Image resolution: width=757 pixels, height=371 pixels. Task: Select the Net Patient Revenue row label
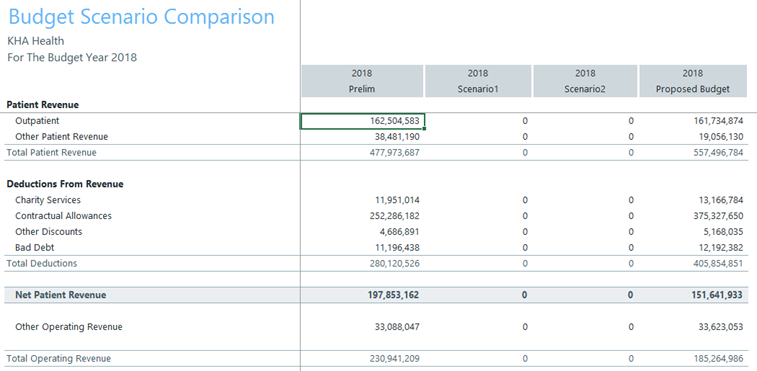coord(60,295)
